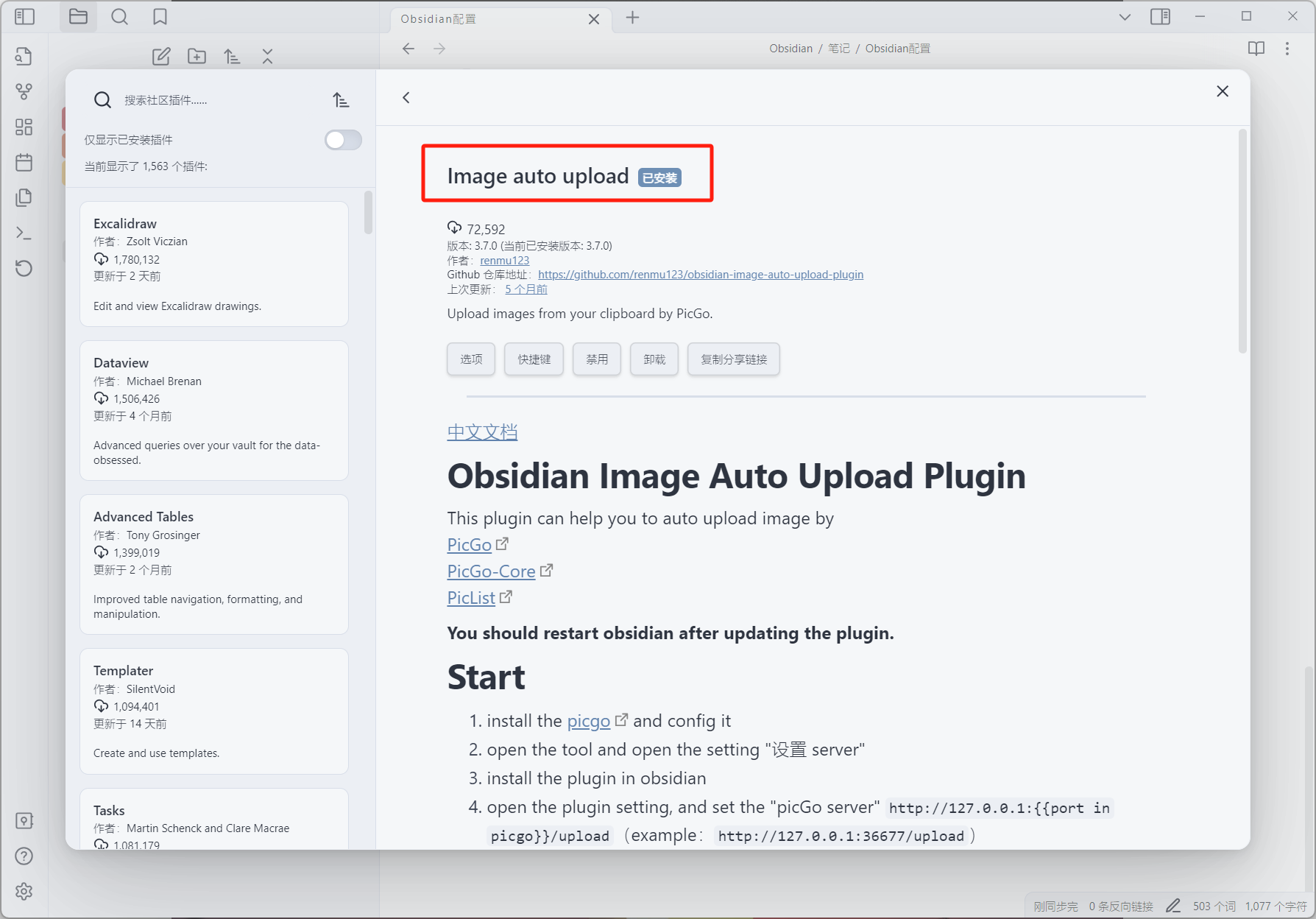Select the Dataview plugin card
Image resolution: width=1316 pixels, height=919 pixels.
214,410
